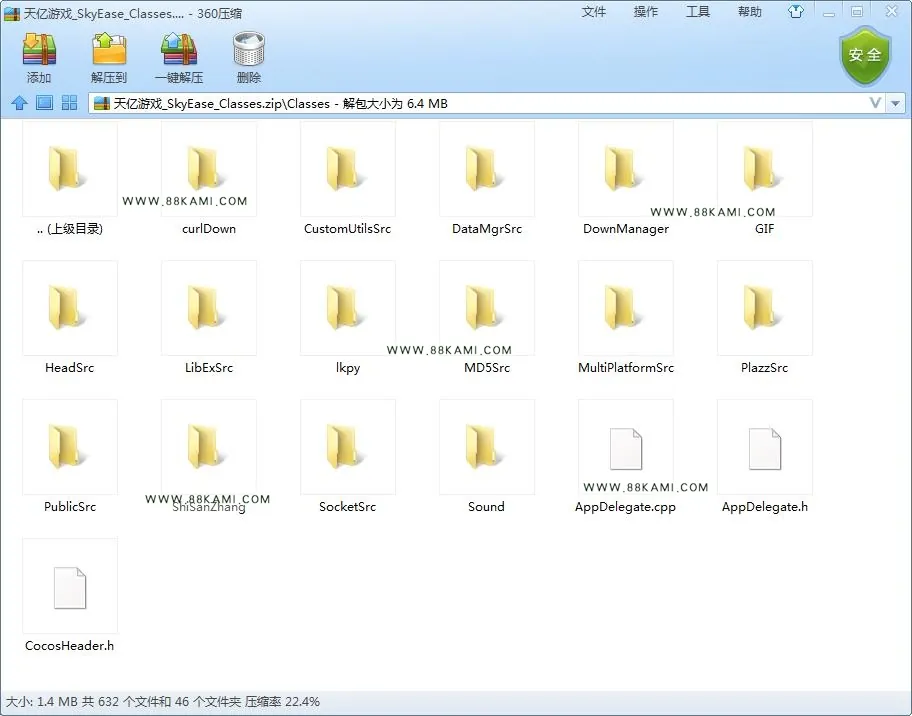Open the 文件 (File) menu
The height and width of the screenshot is (716, 912).
[x=593, y=12]
